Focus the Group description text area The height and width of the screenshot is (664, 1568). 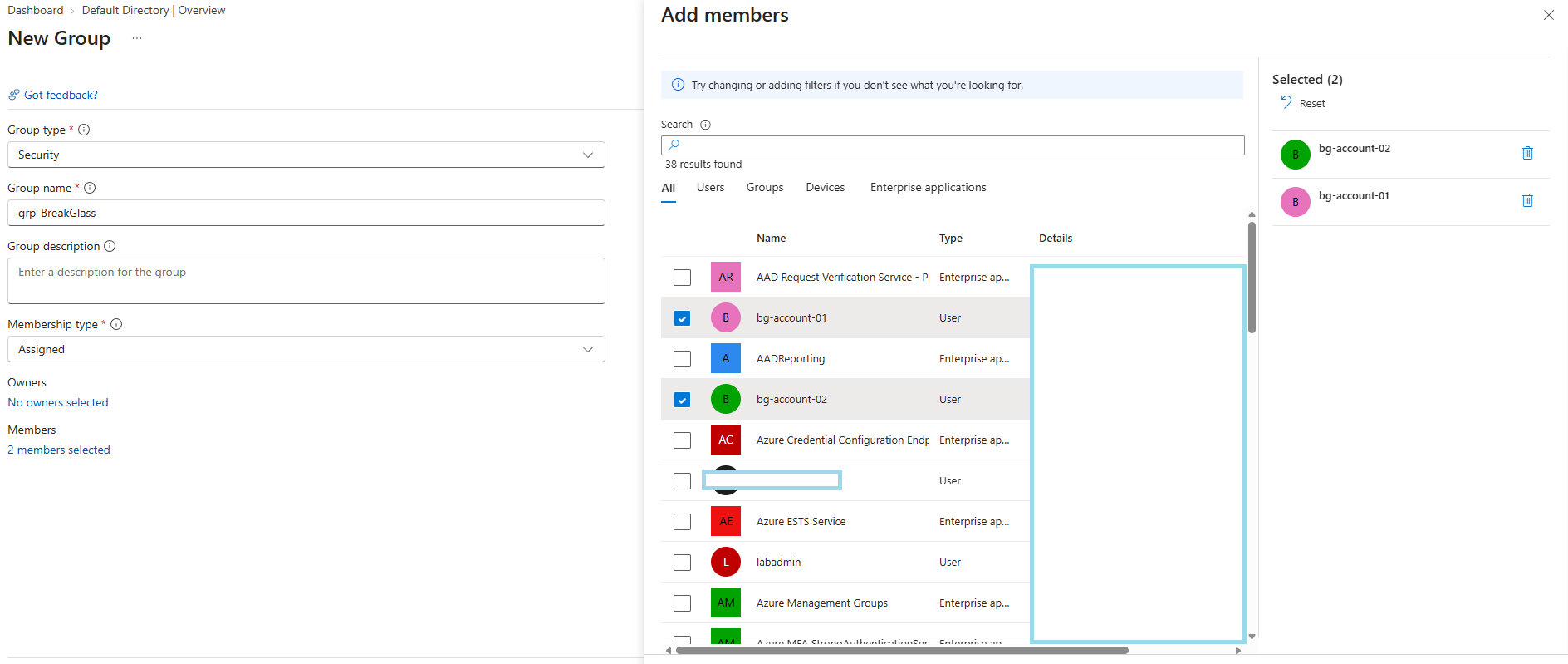tap(306, 281)
